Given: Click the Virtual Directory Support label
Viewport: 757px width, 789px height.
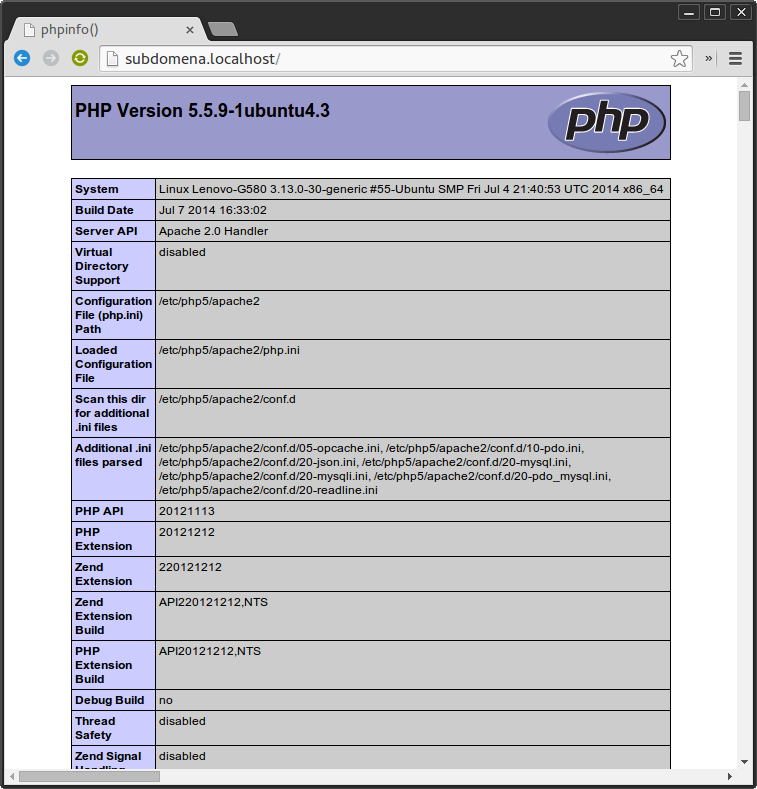Looking at the screenshot, I should click(x=102, y=266).
